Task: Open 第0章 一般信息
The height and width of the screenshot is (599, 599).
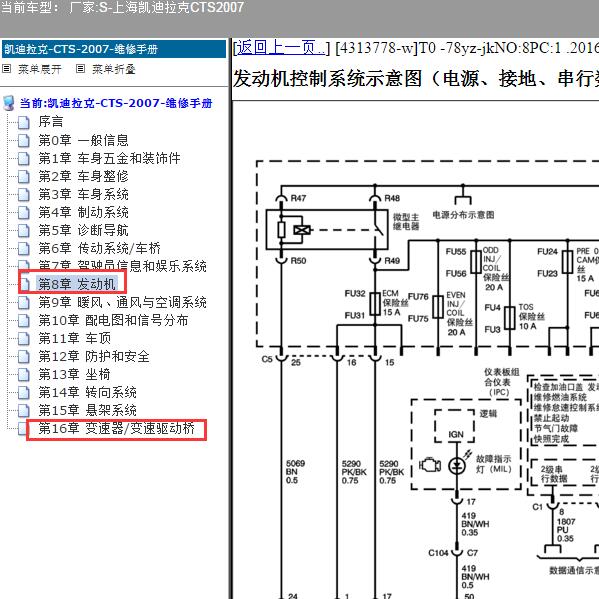Action: (83, 140)
